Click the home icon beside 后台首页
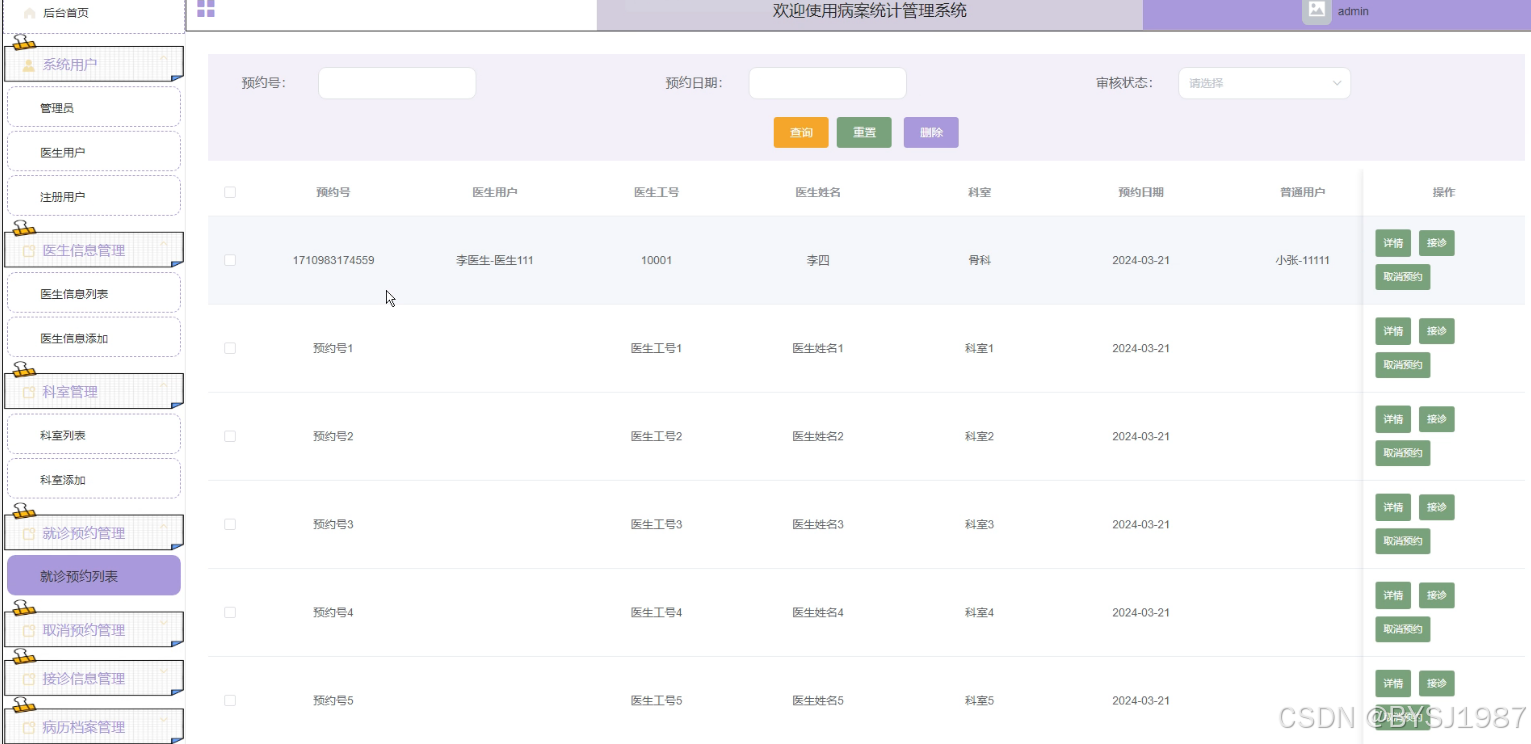This screenshot has height=744, width=1531. pyautogui.click(x=29, y=13)
